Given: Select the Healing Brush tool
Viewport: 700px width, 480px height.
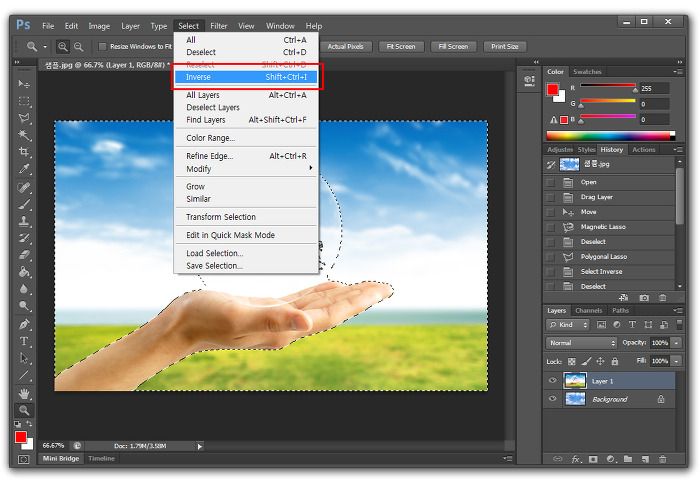Looking at the screenshot, I should (x=24, y=188).
